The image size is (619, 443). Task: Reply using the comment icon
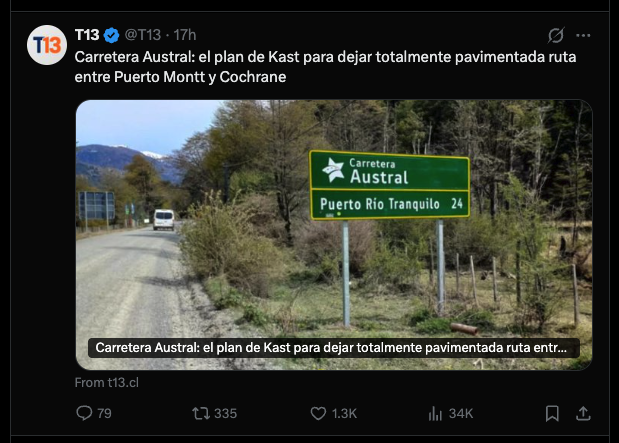(84, 413)
